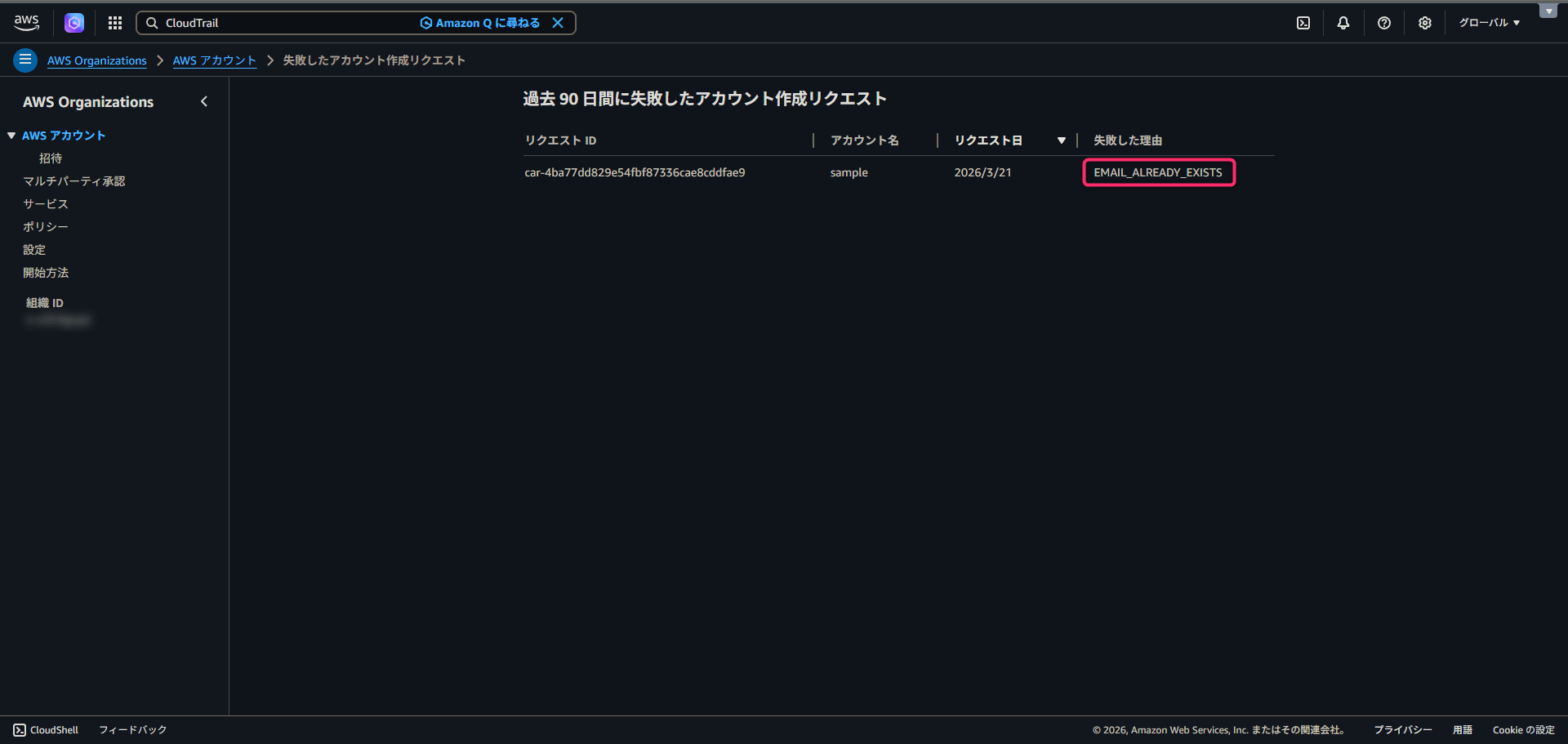Sort by 失敗した理由 column header
This screenshot has height=744, width=1568.
coord(1128,140)
